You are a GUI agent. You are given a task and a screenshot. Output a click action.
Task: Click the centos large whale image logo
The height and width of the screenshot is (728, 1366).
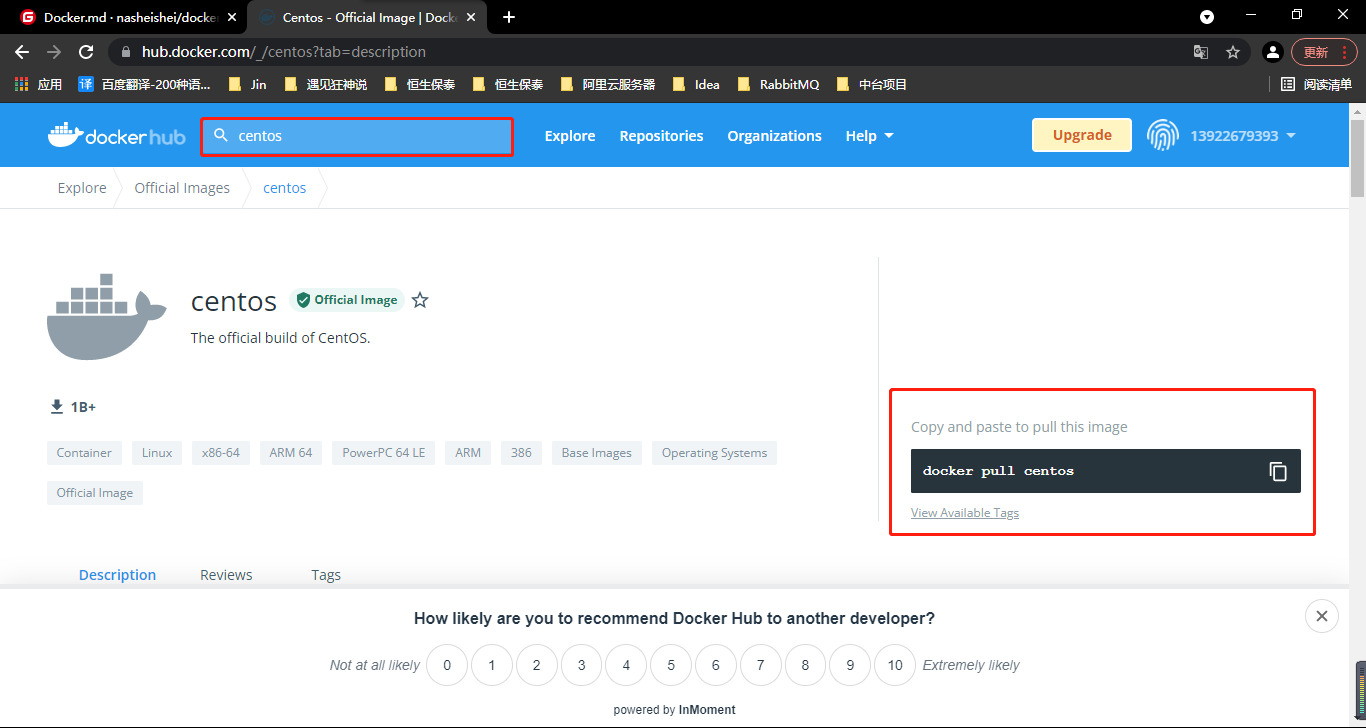pyautogui.click(x=106, y=316)
